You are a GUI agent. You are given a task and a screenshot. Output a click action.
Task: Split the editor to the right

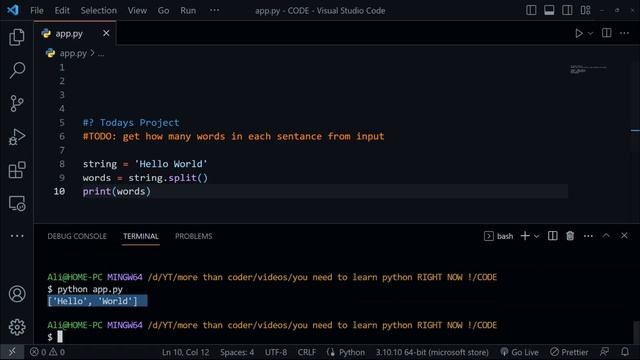[x=607, y=33]
